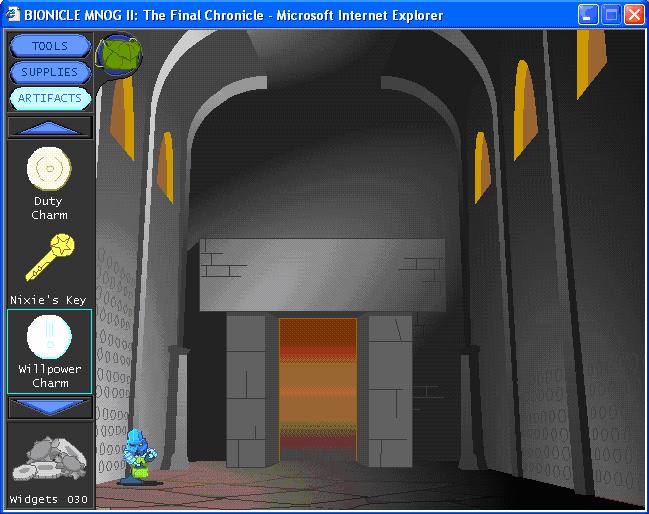
Task: Select Nixie's Key item
Action: pyautogui.click(x=50, y=257)
